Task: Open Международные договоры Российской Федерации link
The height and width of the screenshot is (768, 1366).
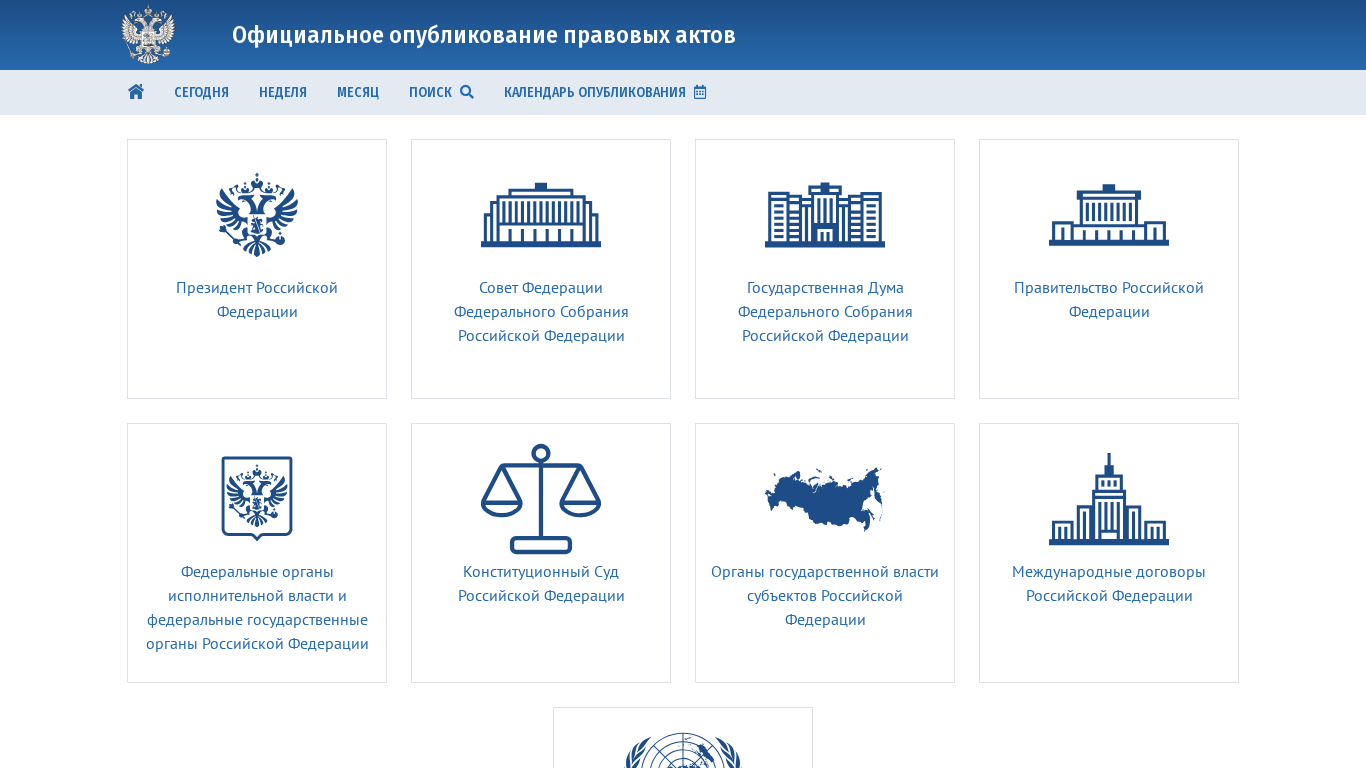Action: pos(1109,584)
